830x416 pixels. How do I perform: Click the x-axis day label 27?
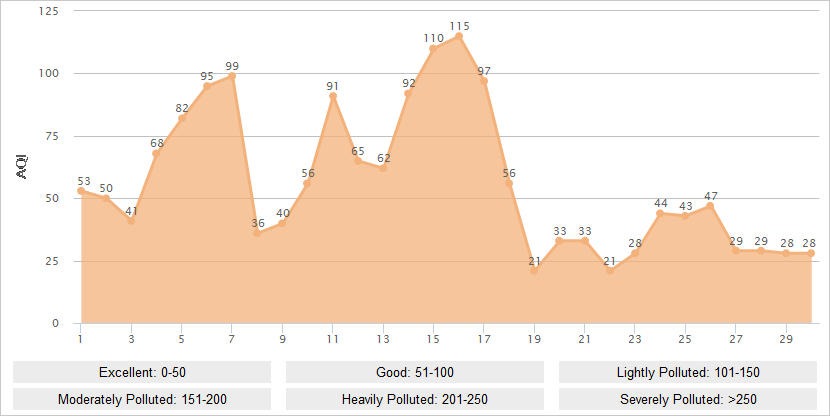pos(736,339)
